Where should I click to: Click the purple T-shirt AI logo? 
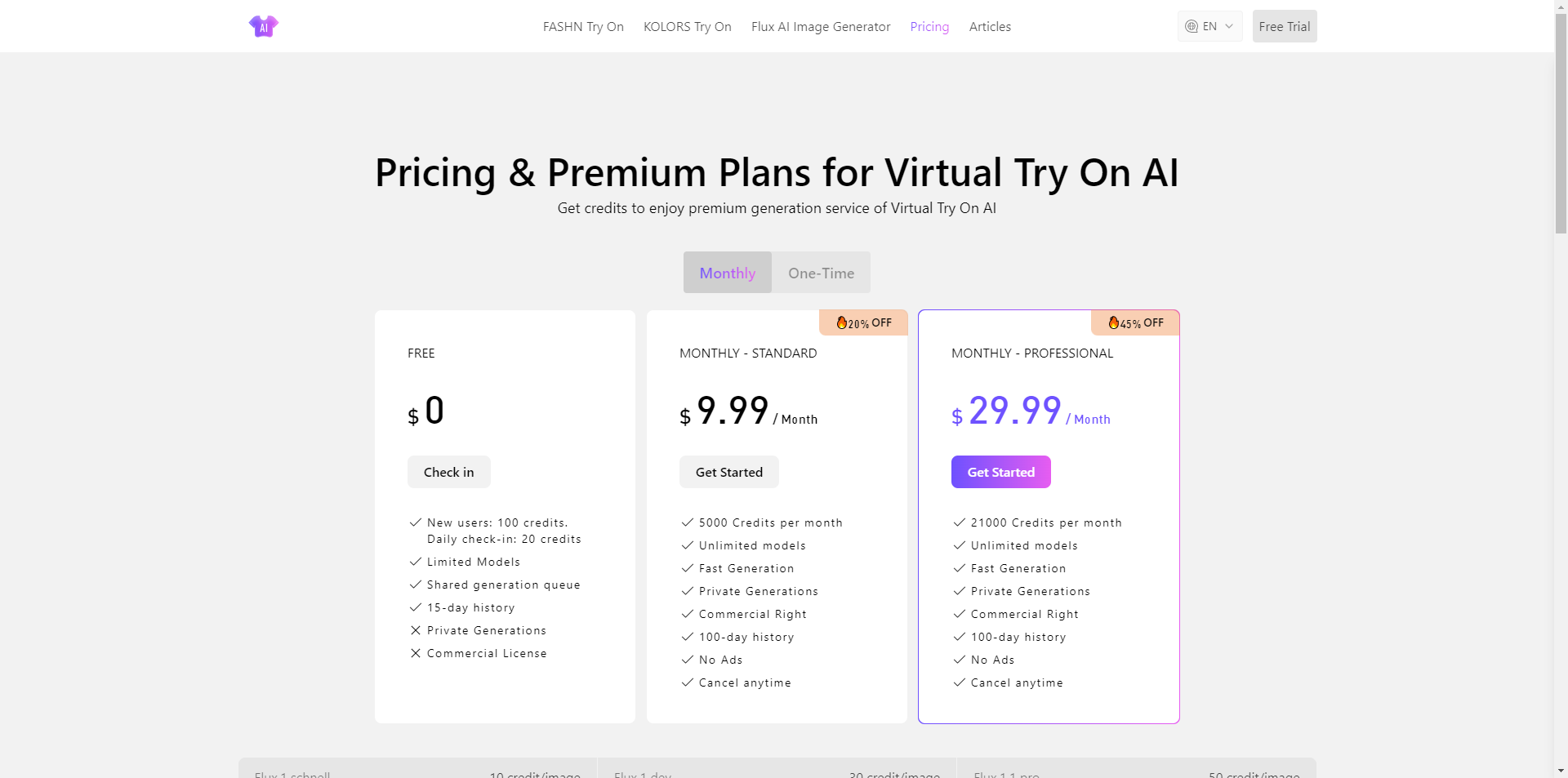(263, 26)
